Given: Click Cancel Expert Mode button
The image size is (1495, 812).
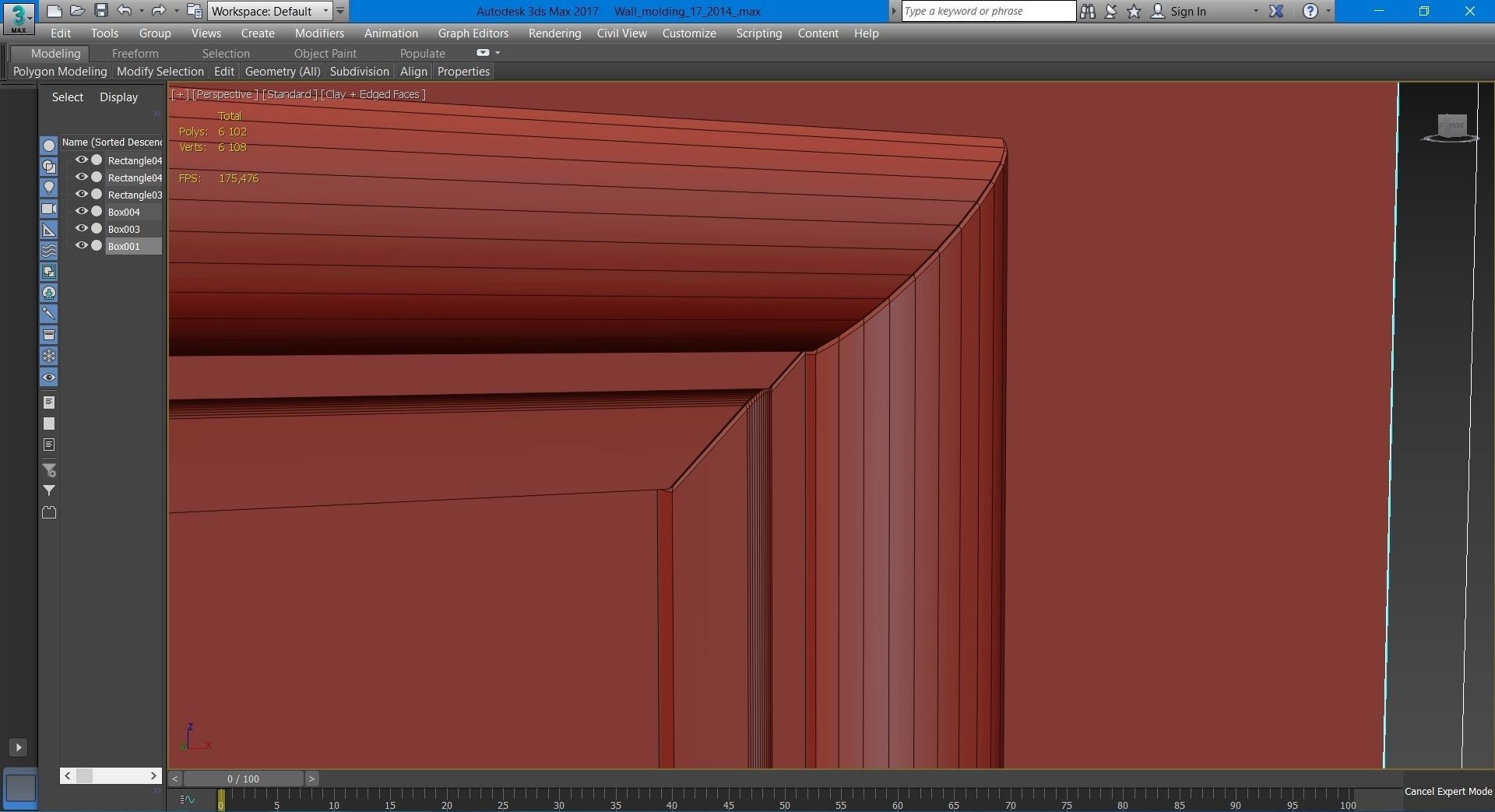Looking at the screenshot, I should (1448, 791).
